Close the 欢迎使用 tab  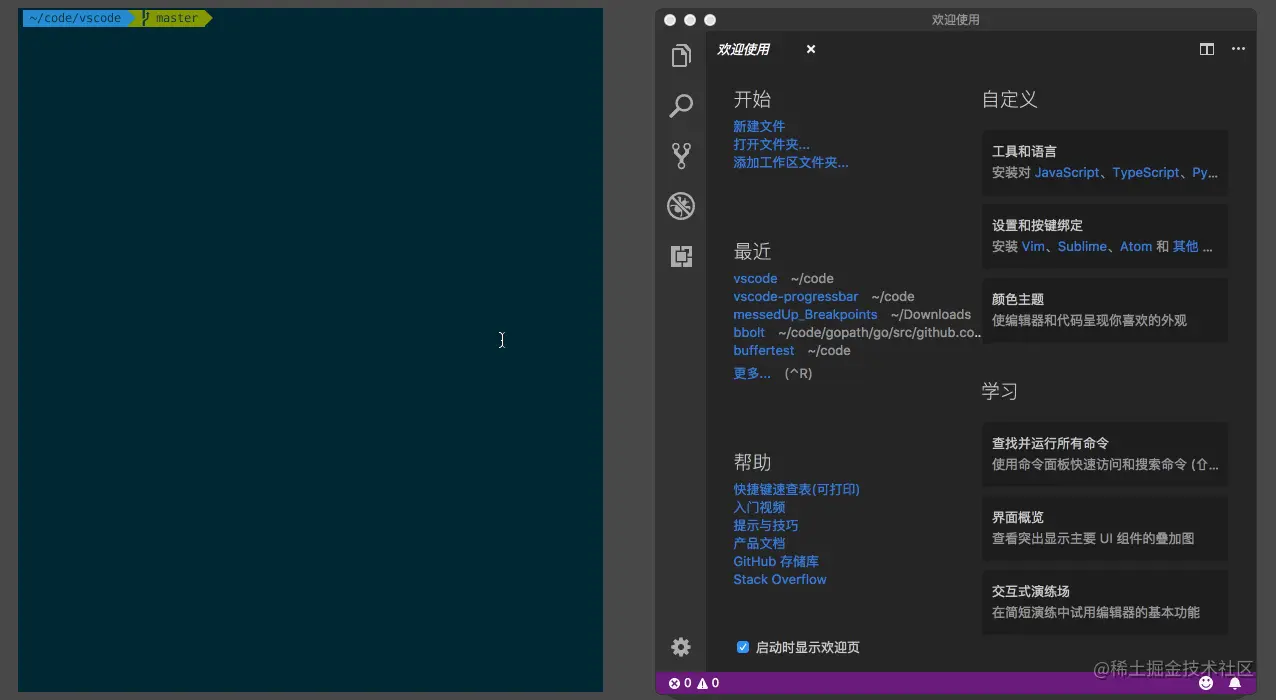pos(811,49)
